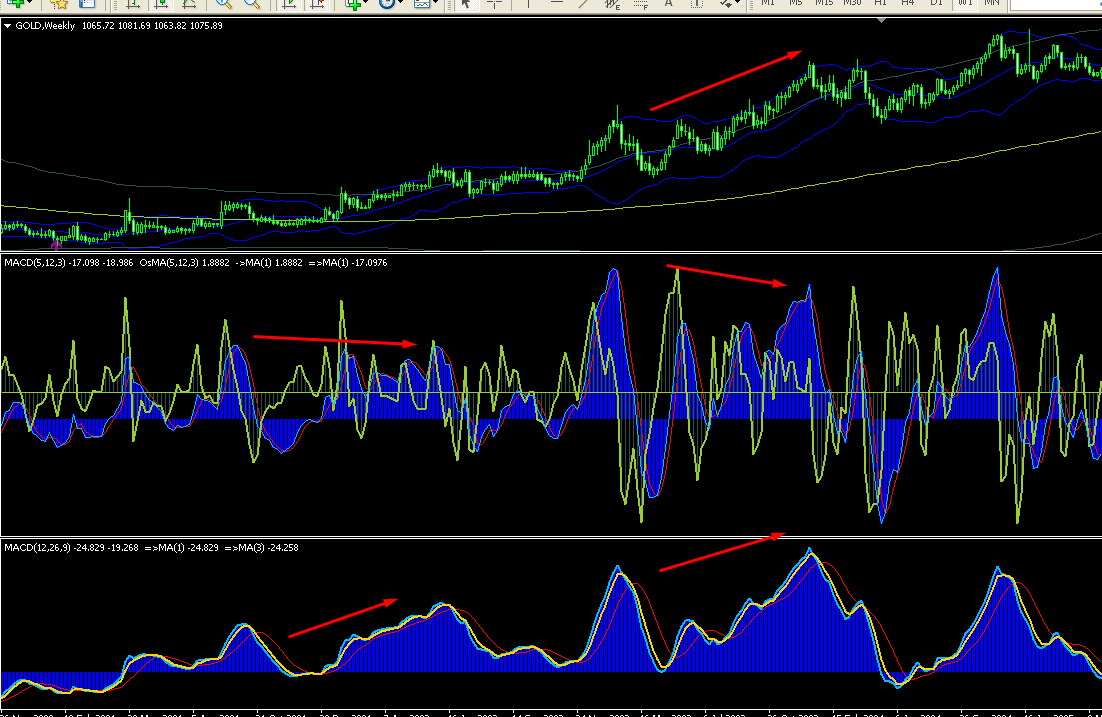The height and width of the screenshot is (717, 1102).
Task: Toggle the Auto Scroll chart option
Action: pos(289,4)
